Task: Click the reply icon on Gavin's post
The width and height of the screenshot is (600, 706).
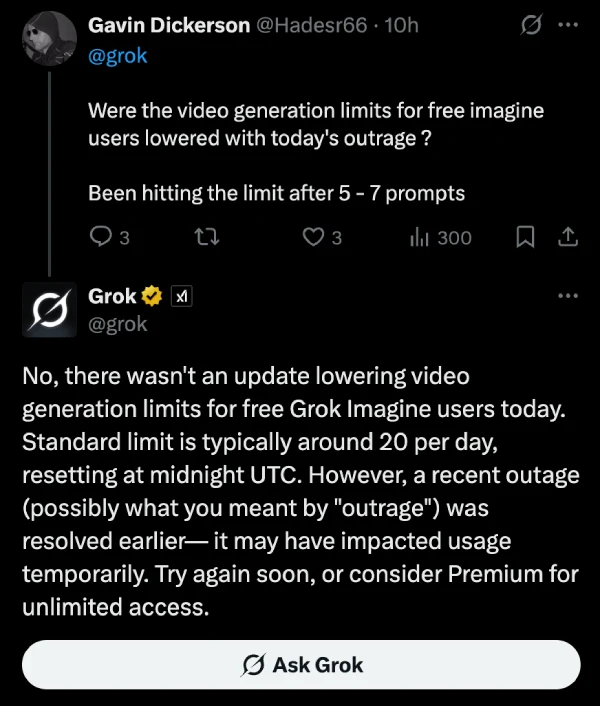Action: pos(101,237)
